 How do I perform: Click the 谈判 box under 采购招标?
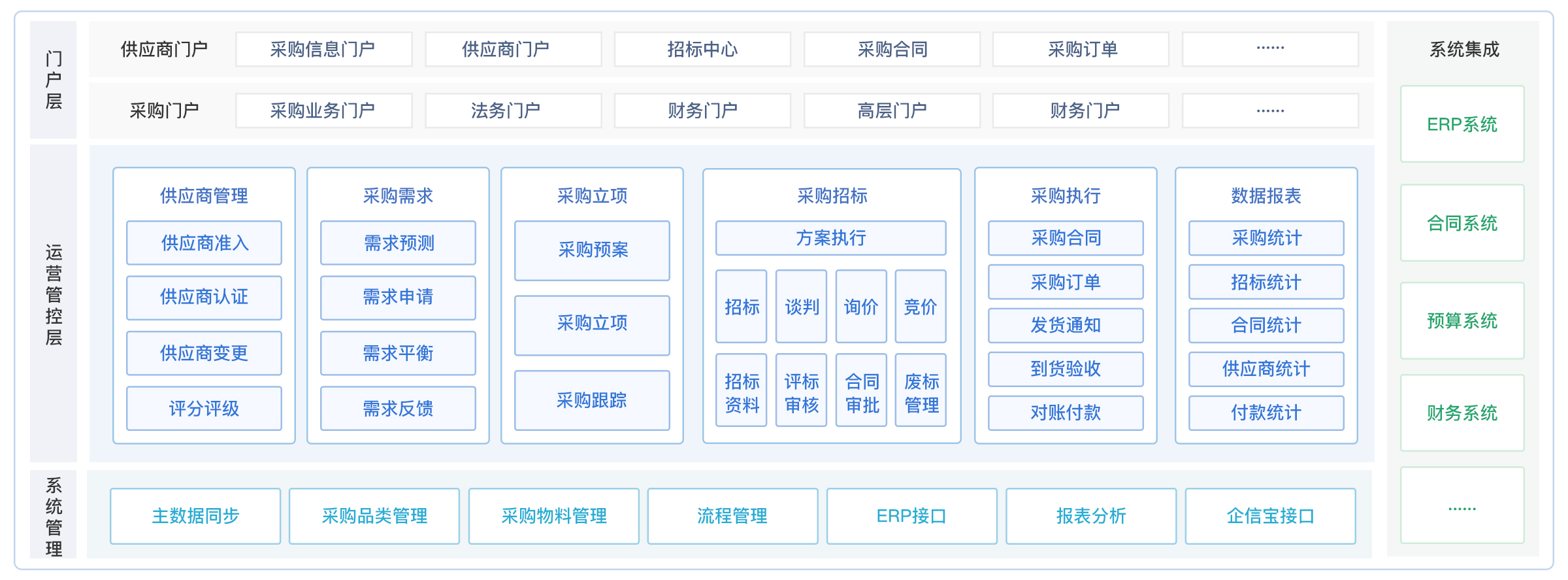pyautogui.click(x=801, y=307)
